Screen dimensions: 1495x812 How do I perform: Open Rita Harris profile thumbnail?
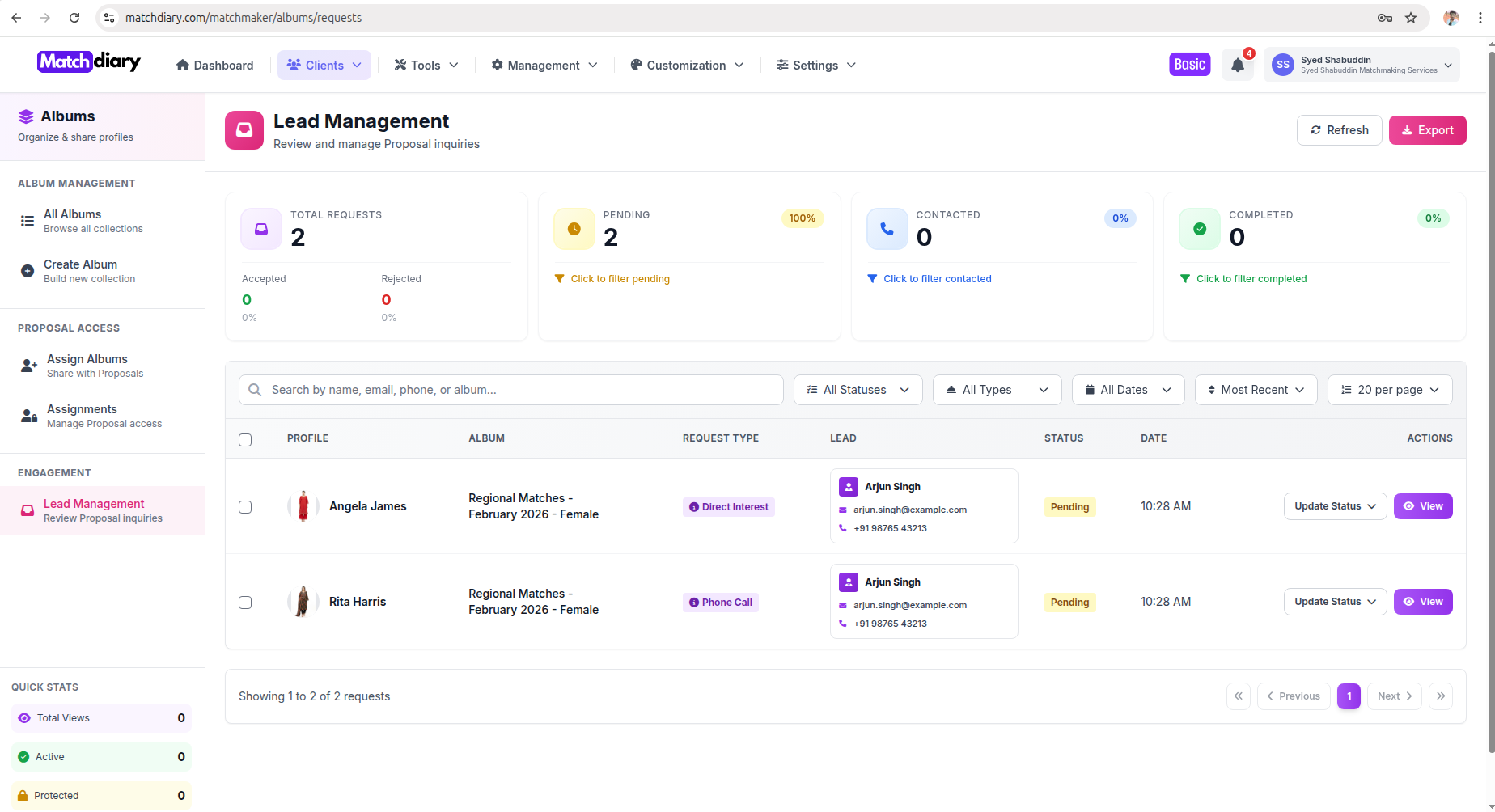tap(303, 602)
